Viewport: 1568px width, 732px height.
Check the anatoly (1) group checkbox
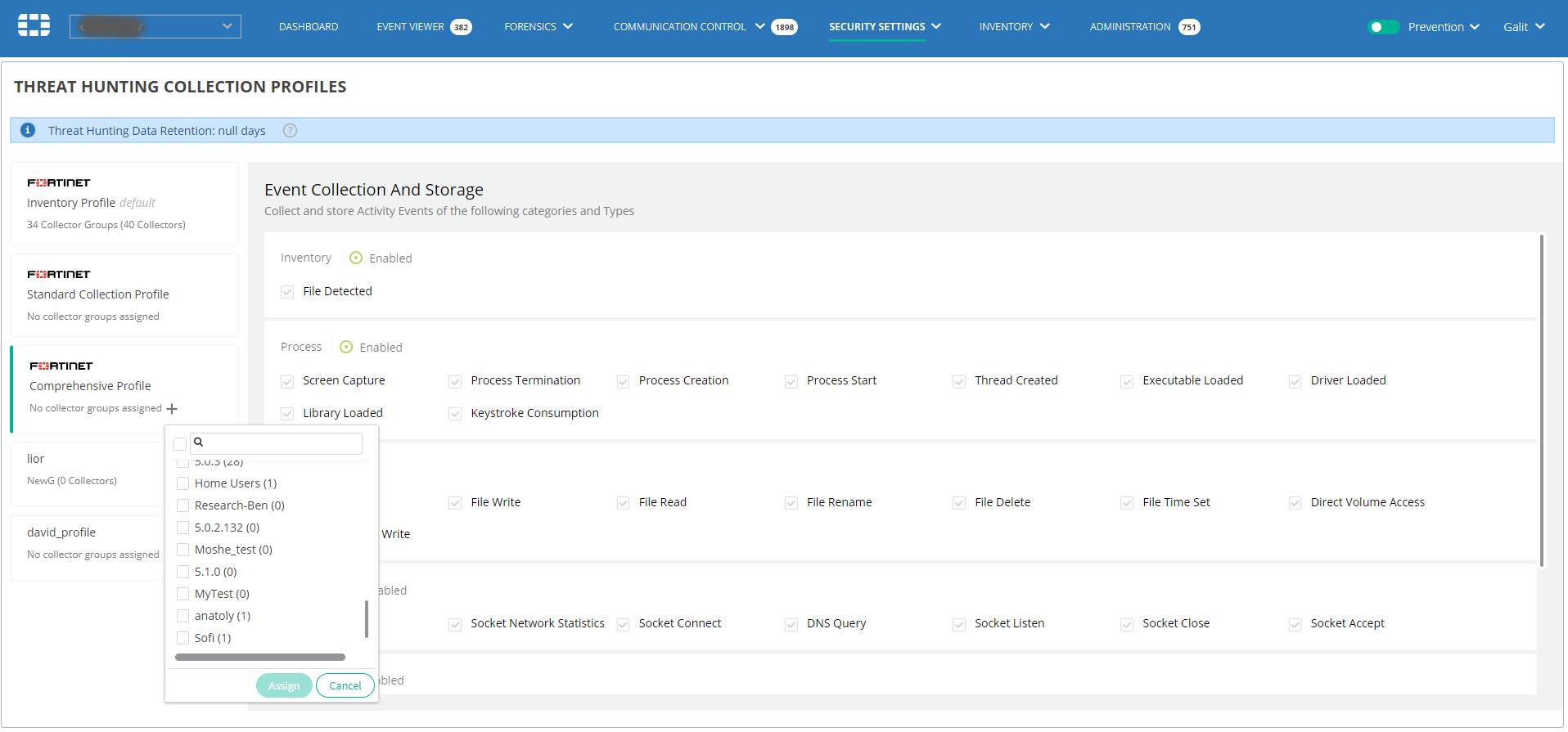[183, 616]
